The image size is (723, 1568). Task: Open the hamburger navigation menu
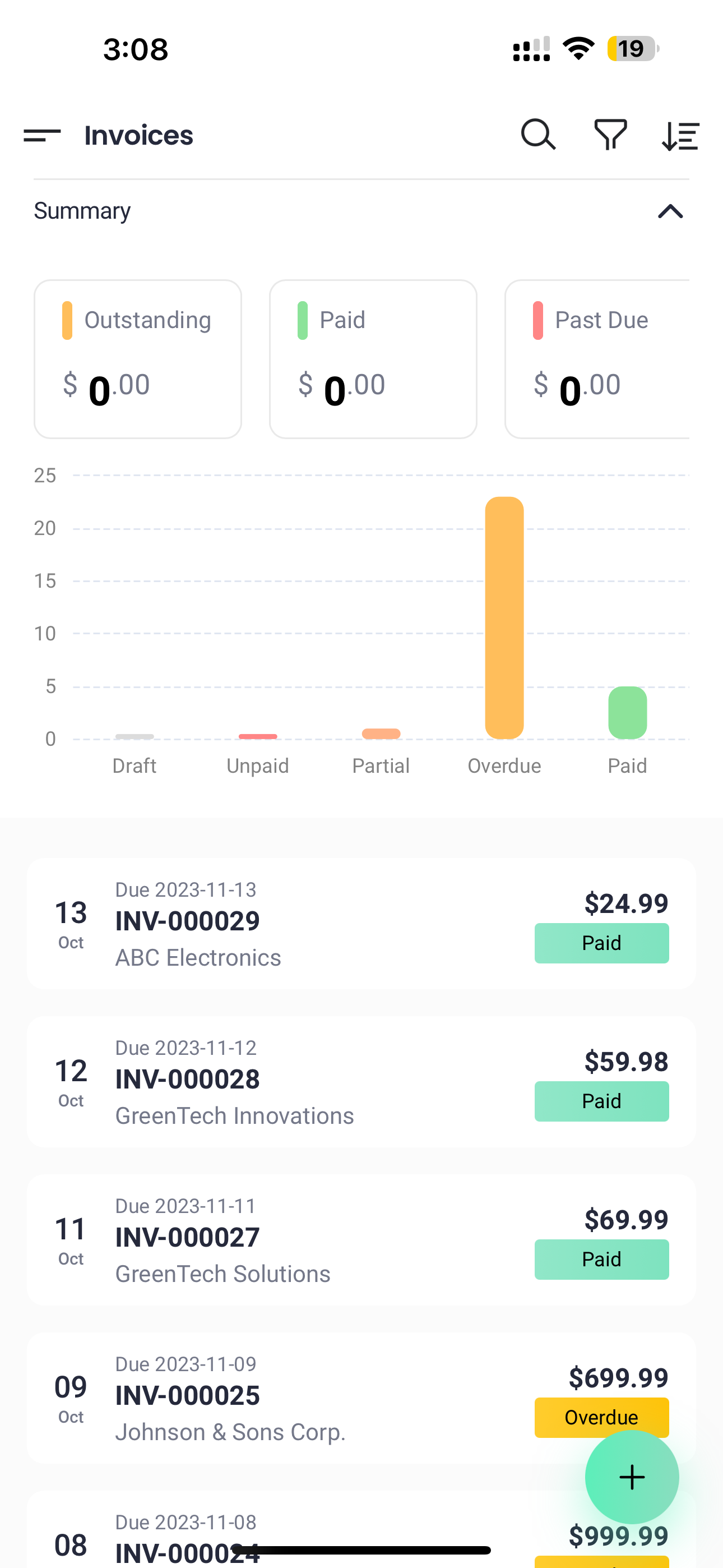point(42,135)
